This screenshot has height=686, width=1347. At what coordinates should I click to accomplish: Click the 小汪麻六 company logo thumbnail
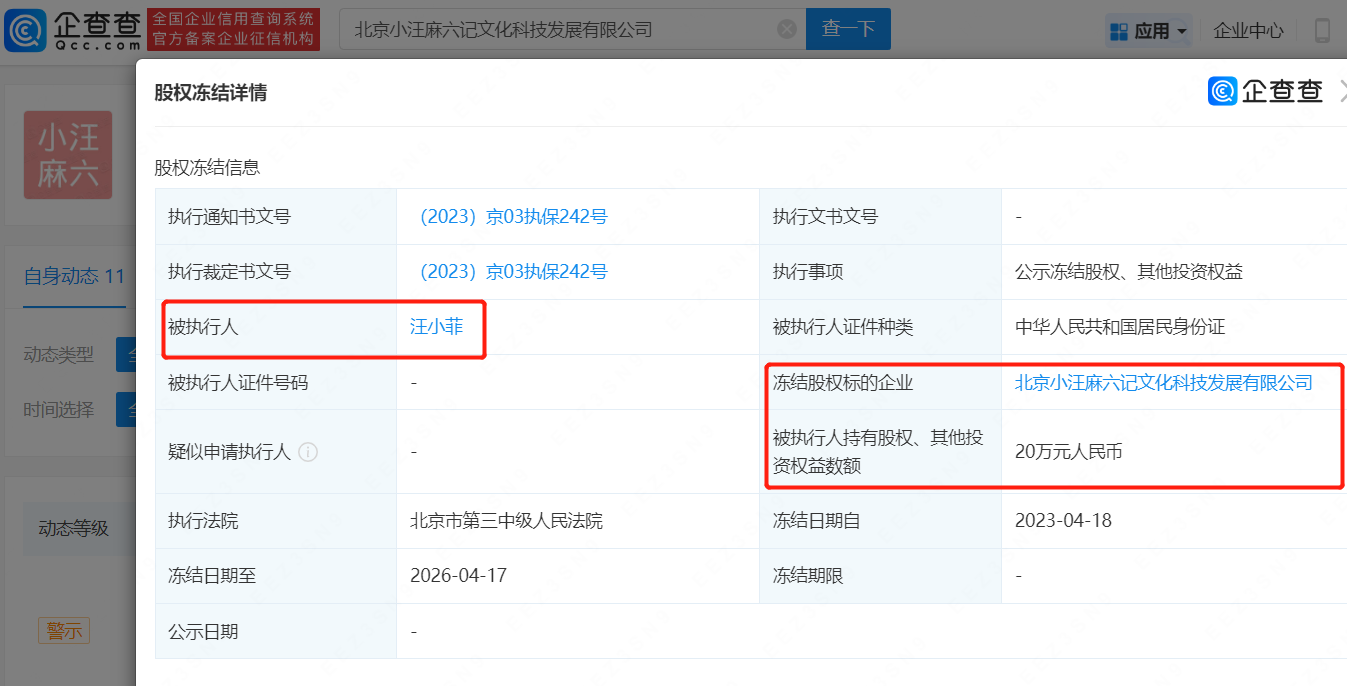tap(68, 155)
